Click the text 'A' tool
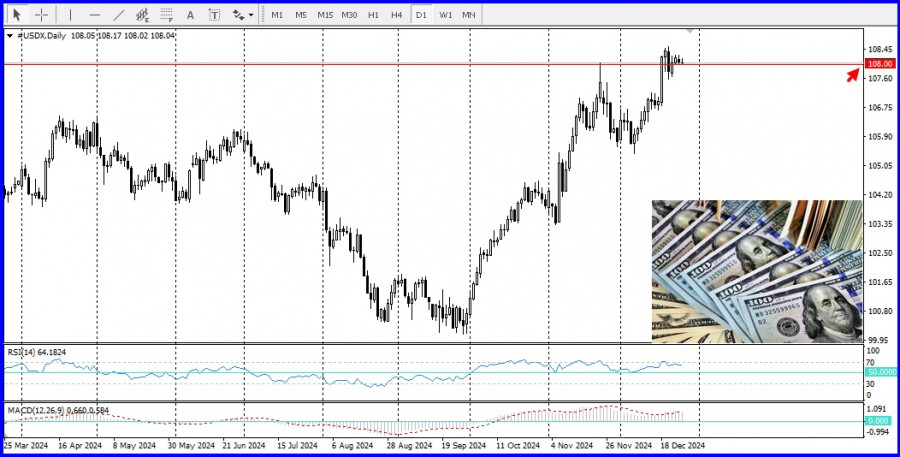The height and width of the screenshot is (457, 900). point(191,15)
